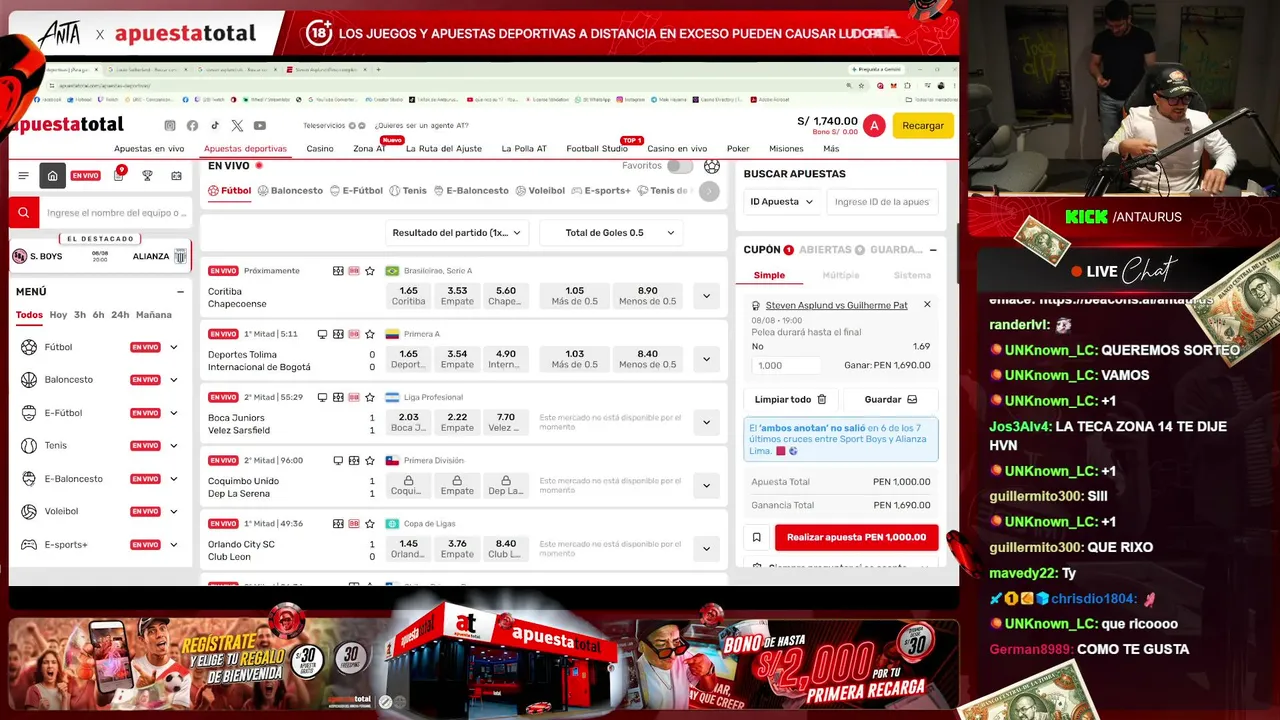Screen dimensions: 1280x720
Task: Expand more markets for Deportes Tolima match
Action: 706,359
